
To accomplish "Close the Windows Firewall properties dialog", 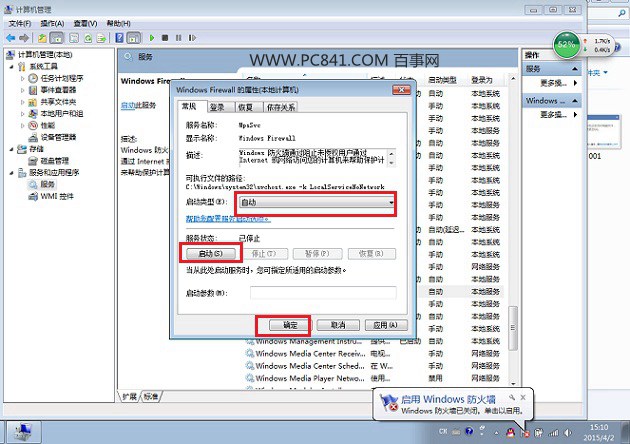I will [401, 90].
